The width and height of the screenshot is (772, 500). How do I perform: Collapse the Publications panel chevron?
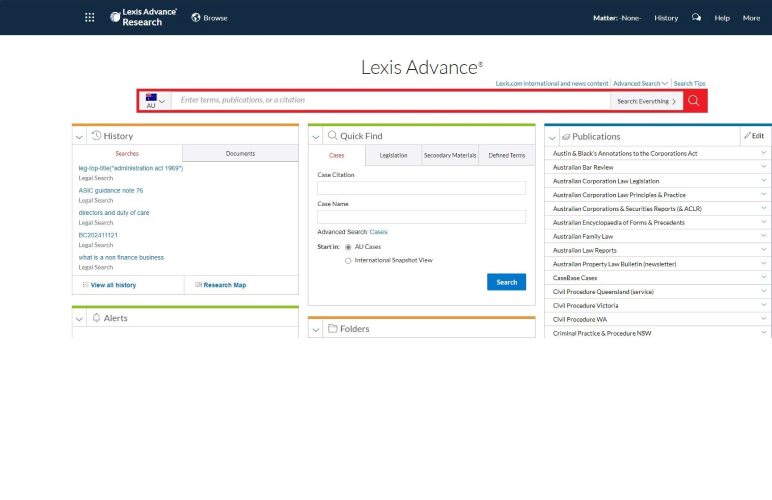click(x=552, y=138)
